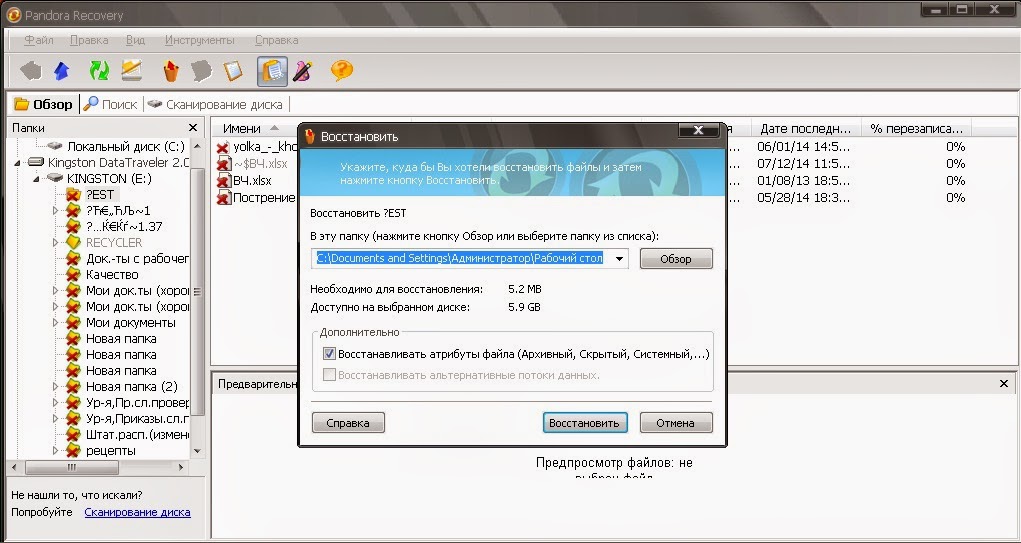Open the Справка menu in menu bar
This screenshot has width=1021, height=543.
click(277, 40)
